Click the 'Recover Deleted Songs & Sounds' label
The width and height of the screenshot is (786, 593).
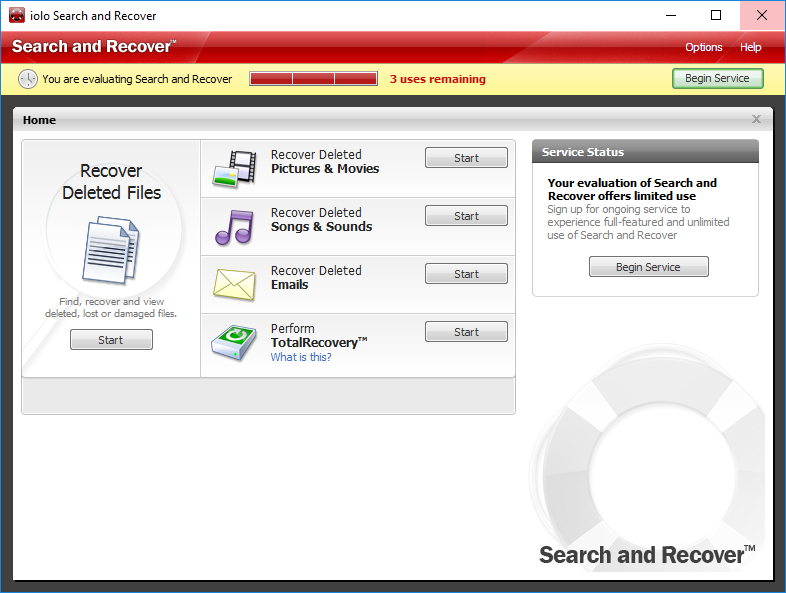tap(321, 220)
